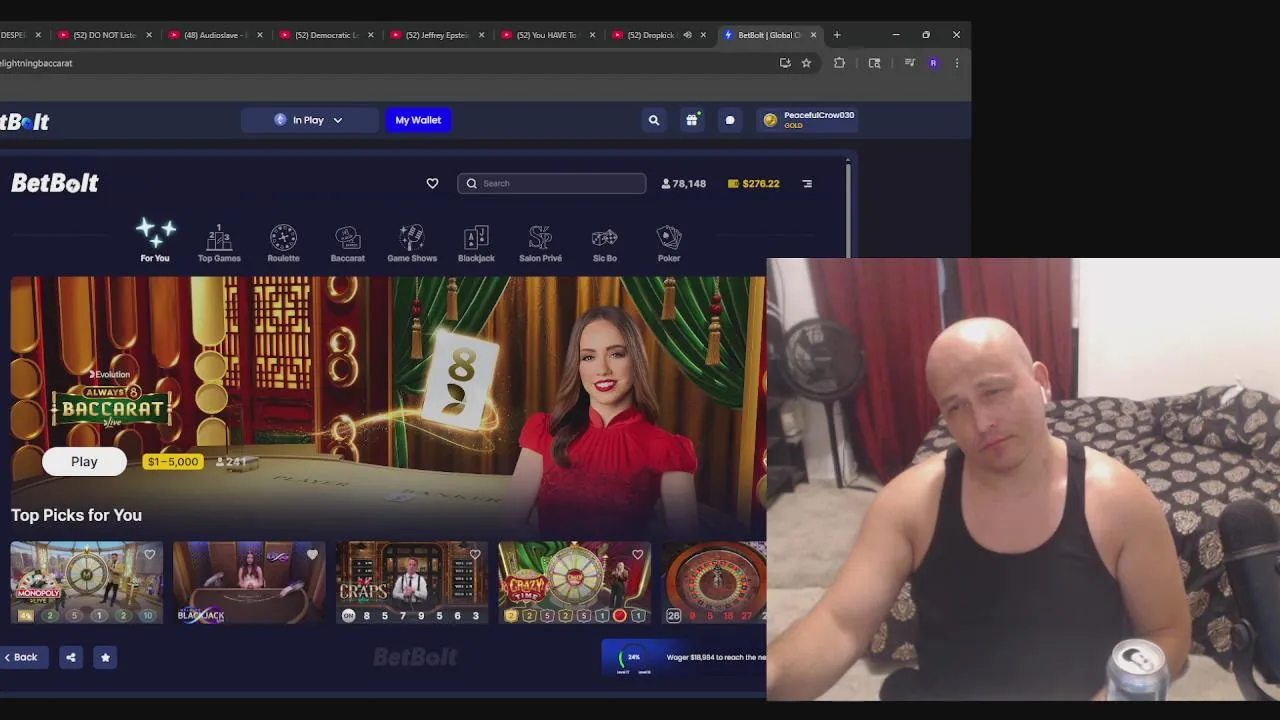Click the site search magnifier button

click(654, 120)
